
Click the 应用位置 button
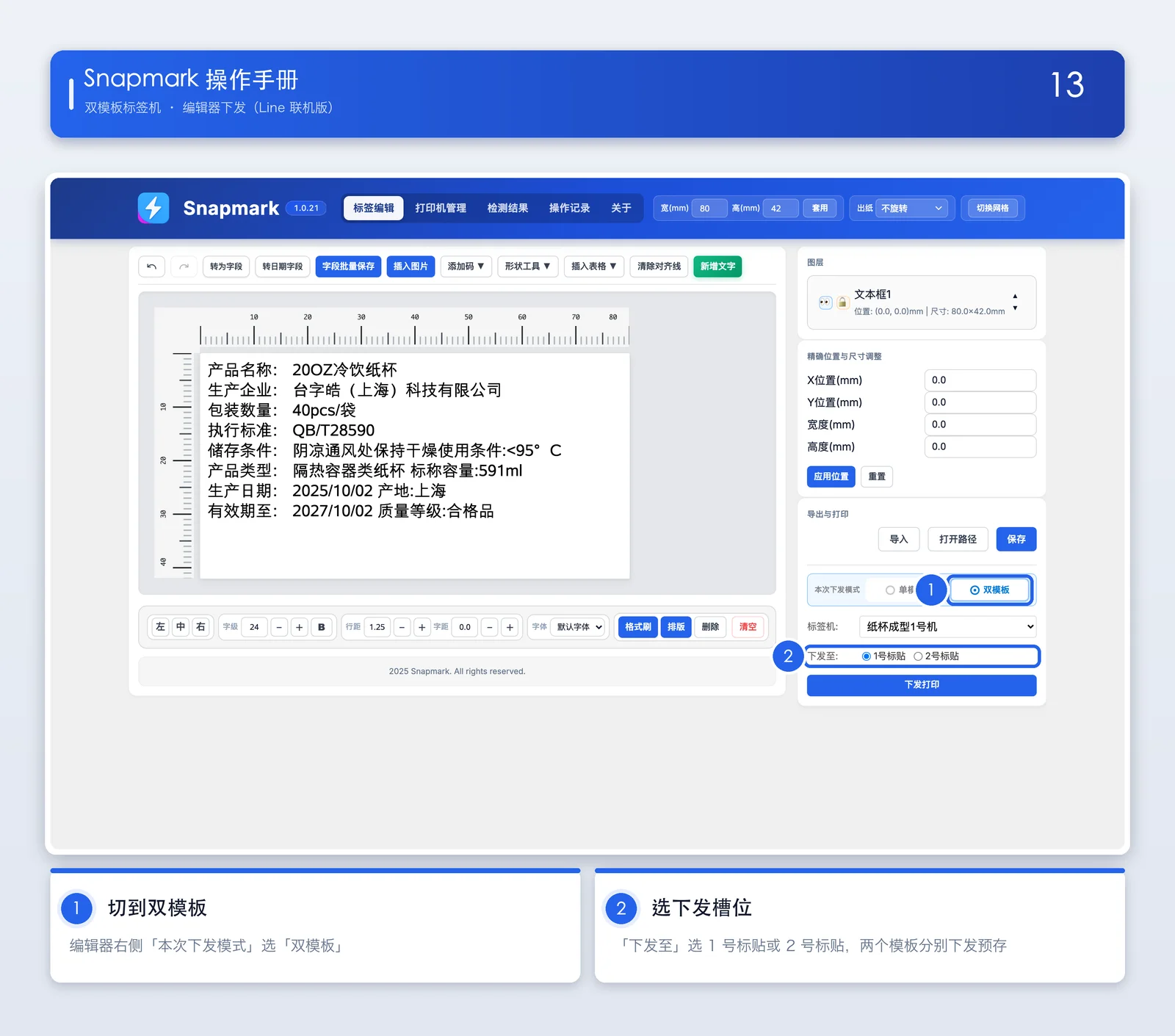pos(831,477)
